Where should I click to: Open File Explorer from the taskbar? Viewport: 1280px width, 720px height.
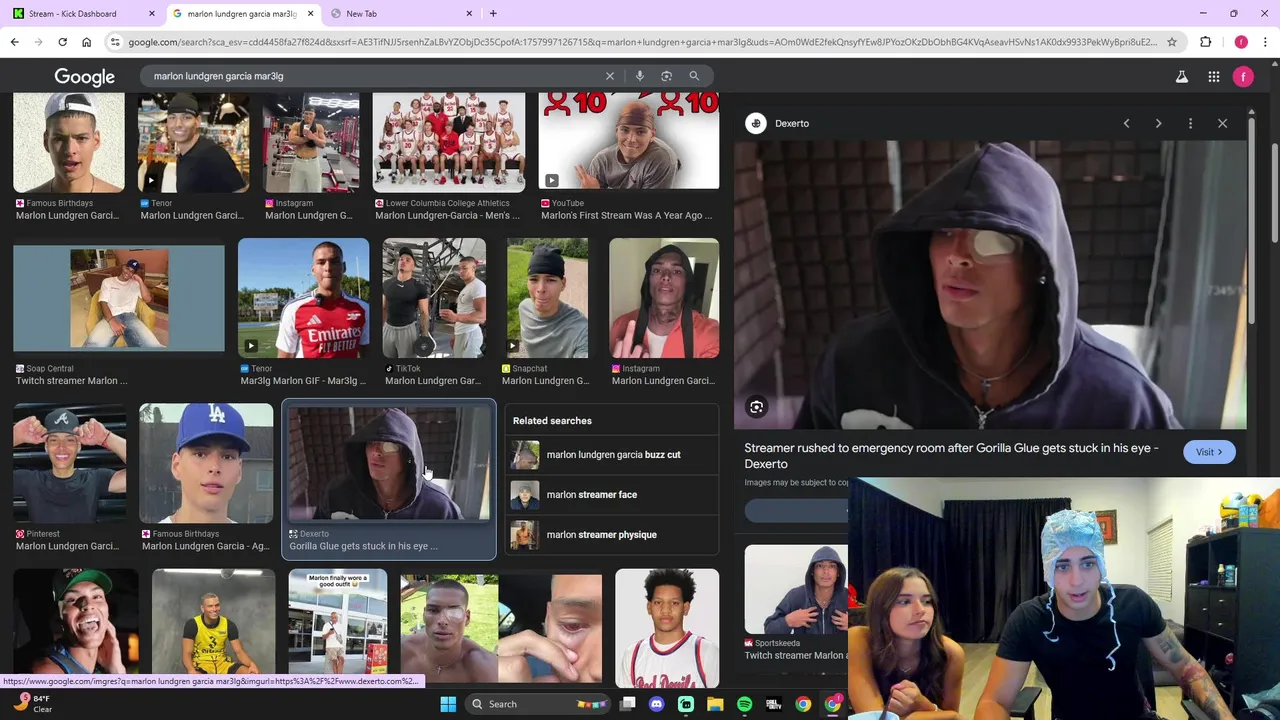click(x=715, y=704)
